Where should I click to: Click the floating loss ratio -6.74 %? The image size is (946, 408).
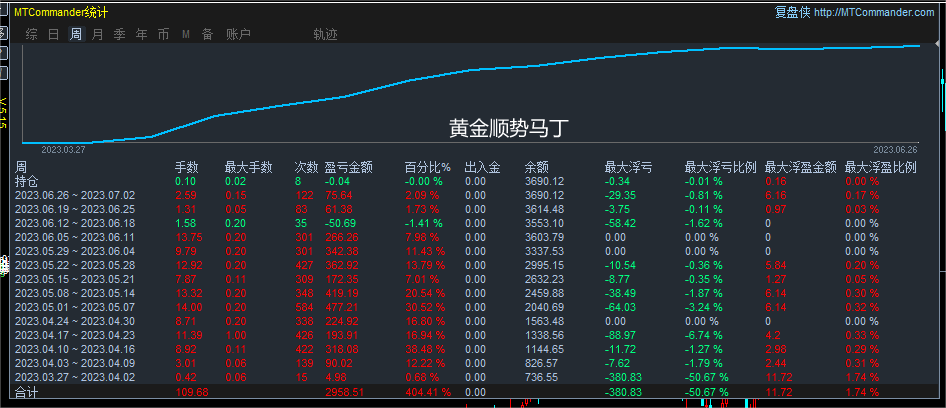[703, 335]
